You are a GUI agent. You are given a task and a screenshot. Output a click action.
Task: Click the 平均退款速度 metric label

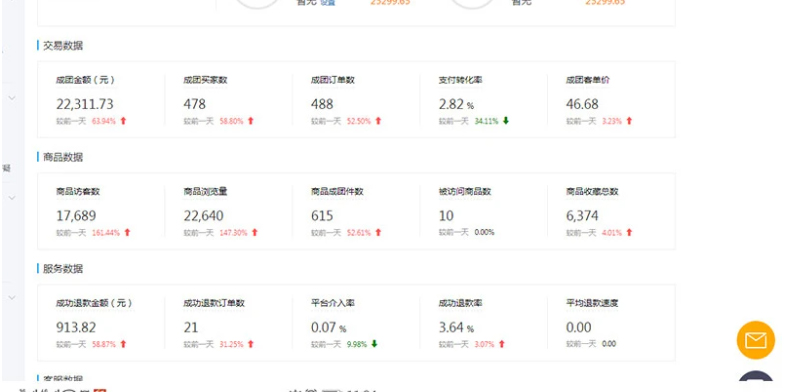pos(592,303)
